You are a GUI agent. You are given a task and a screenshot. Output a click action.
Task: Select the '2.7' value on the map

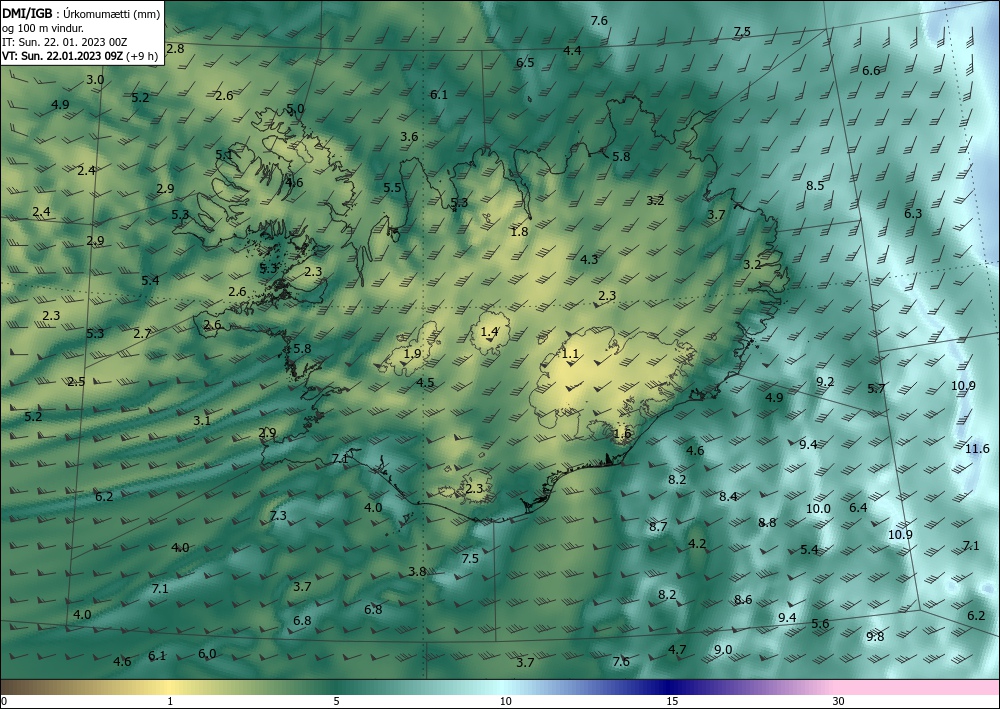point(142,333)
